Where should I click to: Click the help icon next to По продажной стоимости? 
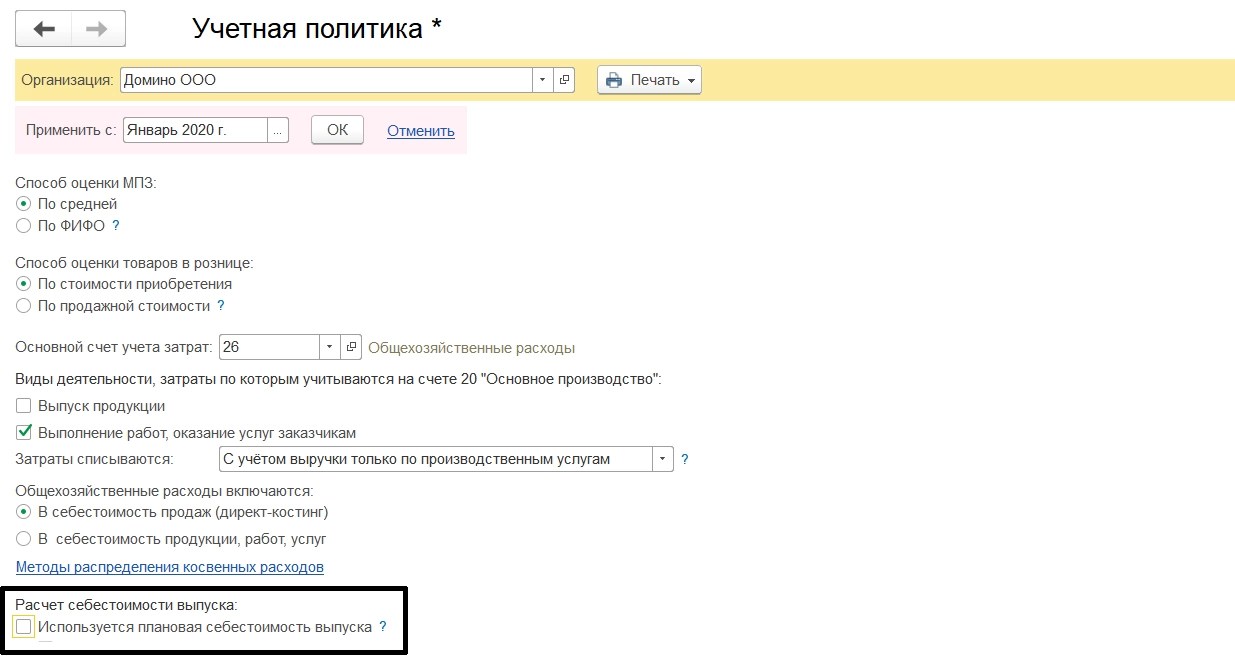pyautogui.click(x=221, y=306)
